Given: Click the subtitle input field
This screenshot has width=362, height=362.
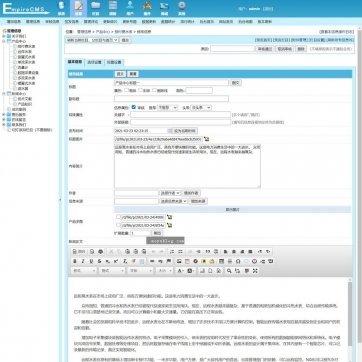Looking at the screenshot, I should click(171, 99).
